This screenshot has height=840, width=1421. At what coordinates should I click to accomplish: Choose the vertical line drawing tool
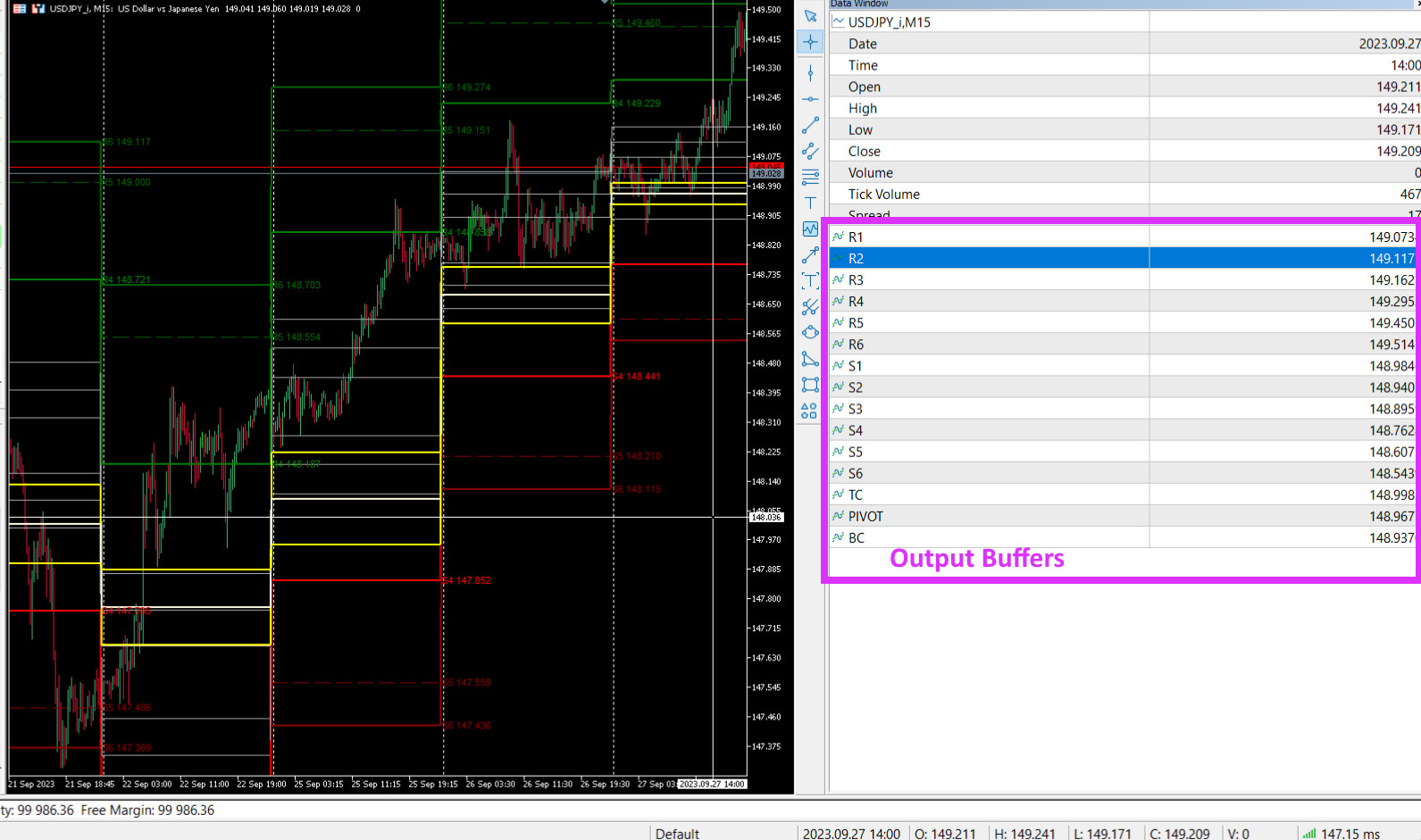point(810,73)
